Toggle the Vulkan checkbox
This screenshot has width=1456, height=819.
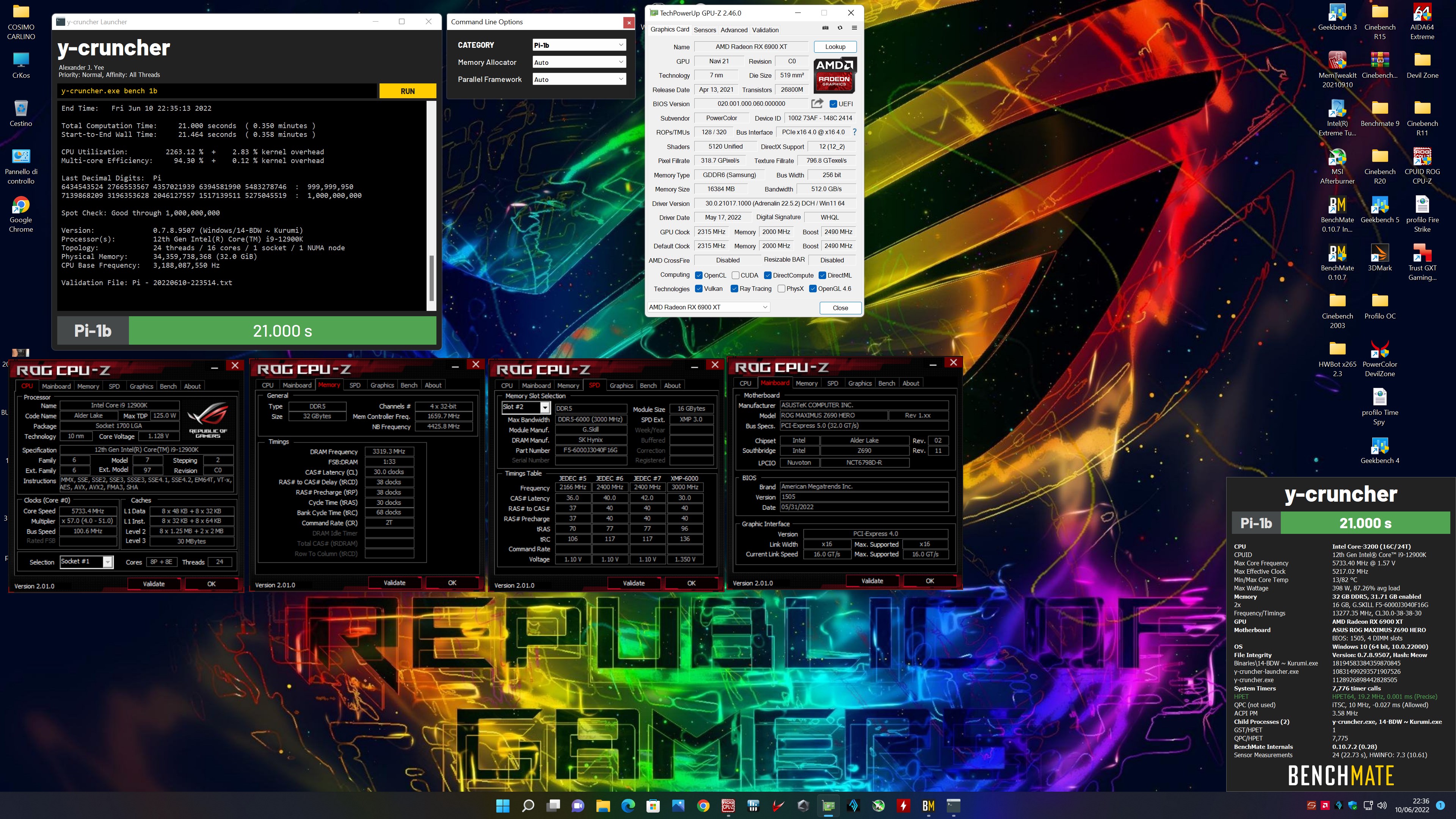698,289
